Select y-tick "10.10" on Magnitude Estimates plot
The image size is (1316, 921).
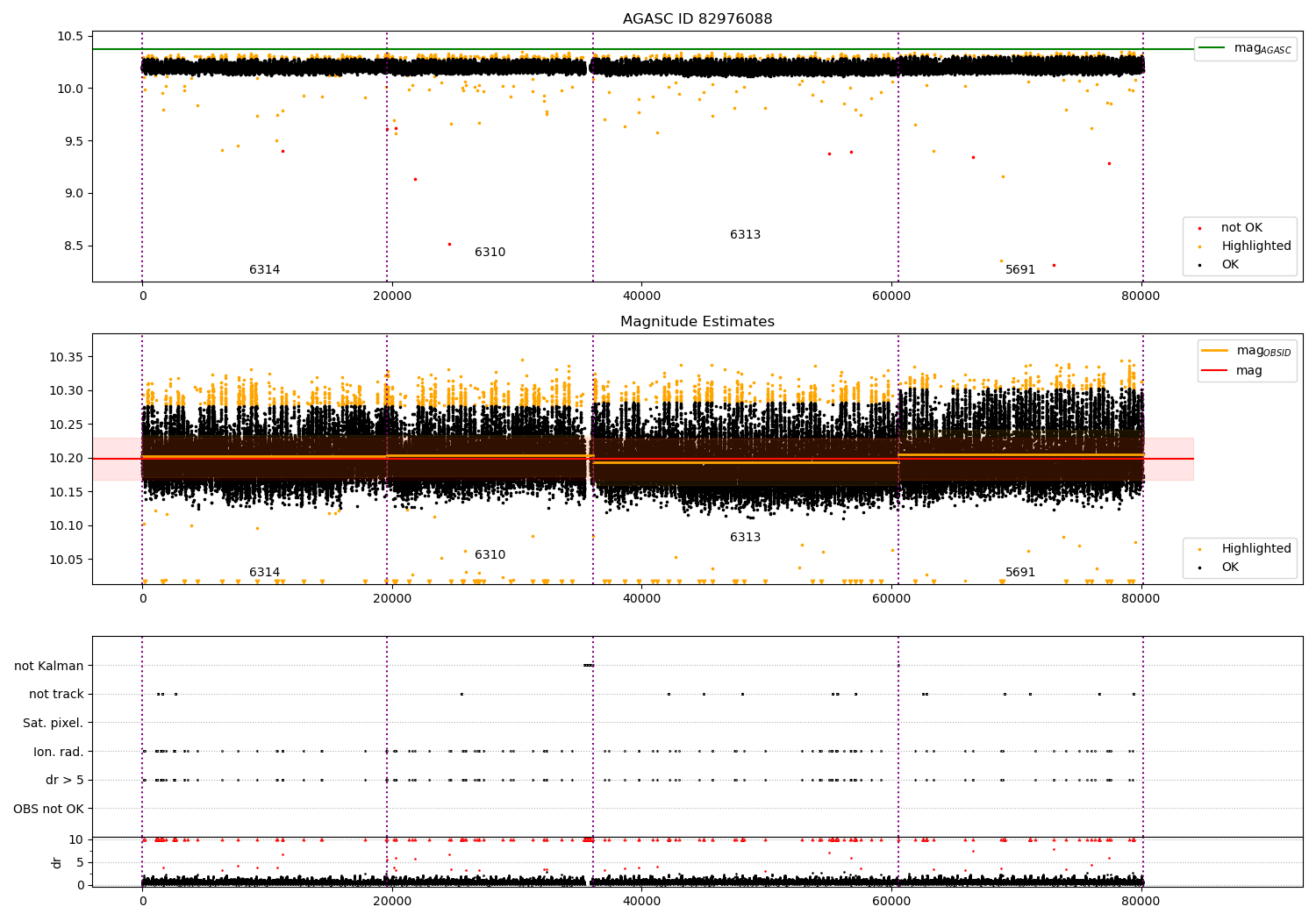coord(67,526)
